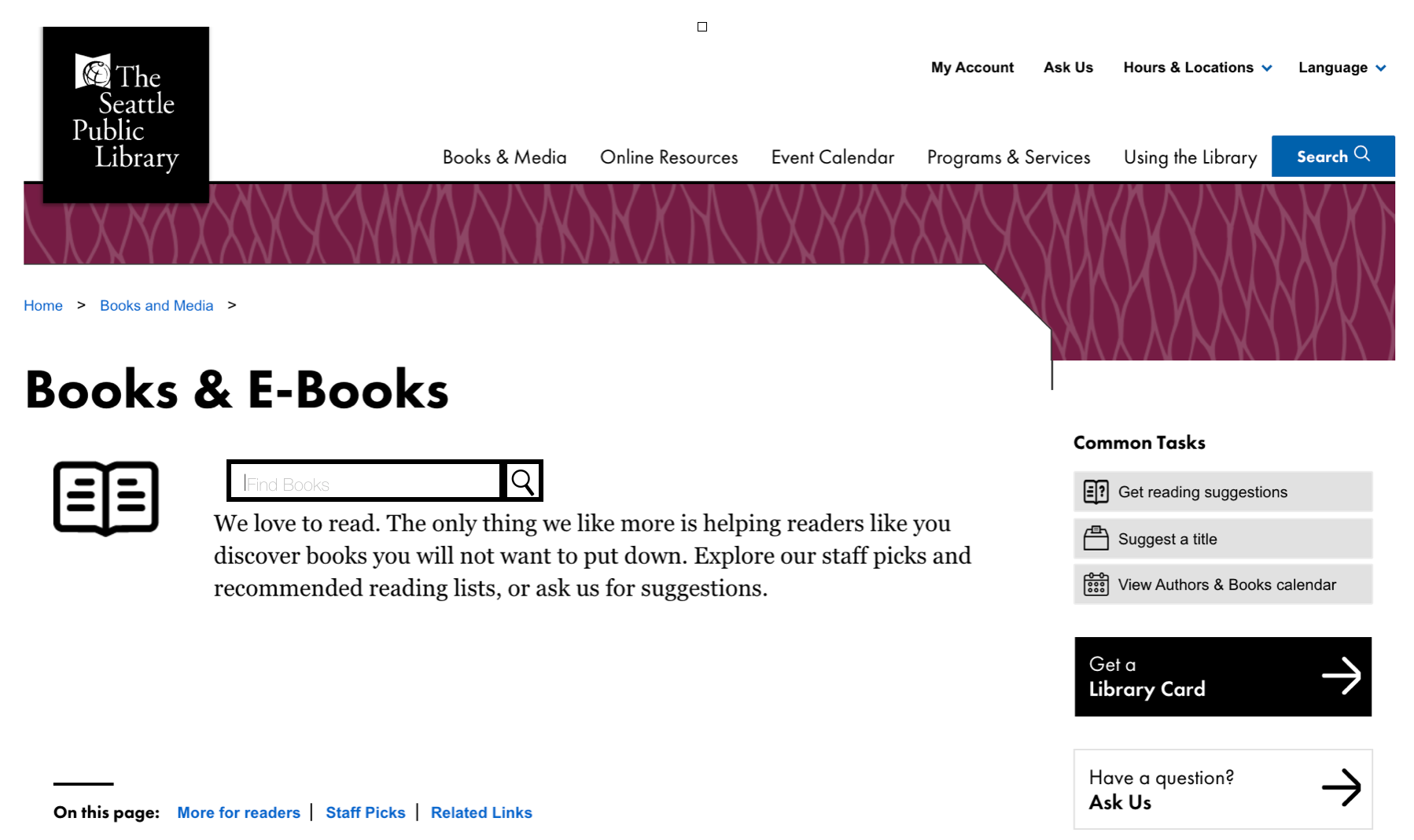Go to Event Calendar
Viewport: 1414px width, 840px height.
pyautogui.click(x=832, y=157)
